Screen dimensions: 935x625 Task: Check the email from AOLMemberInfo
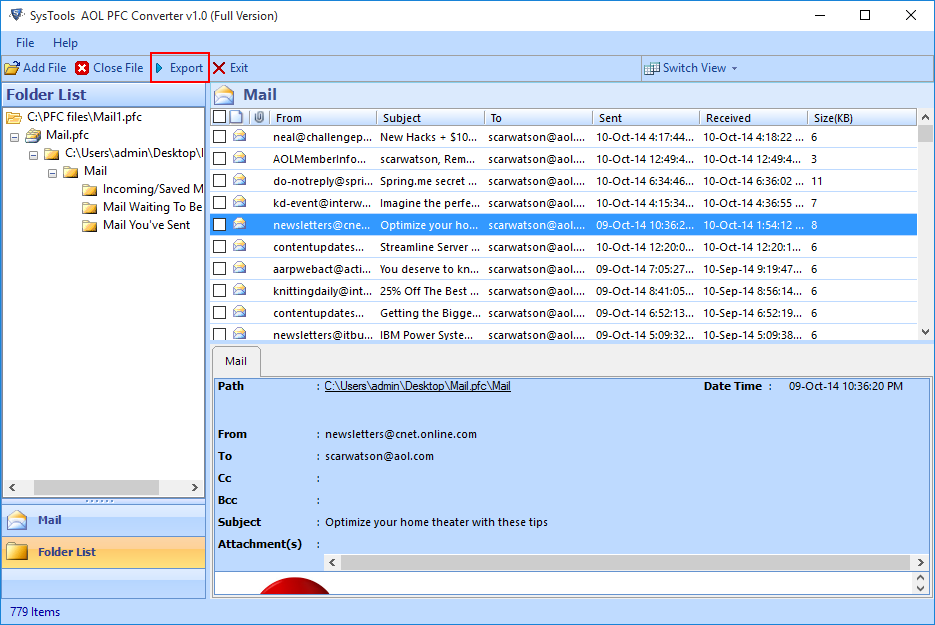pos(219,159)
